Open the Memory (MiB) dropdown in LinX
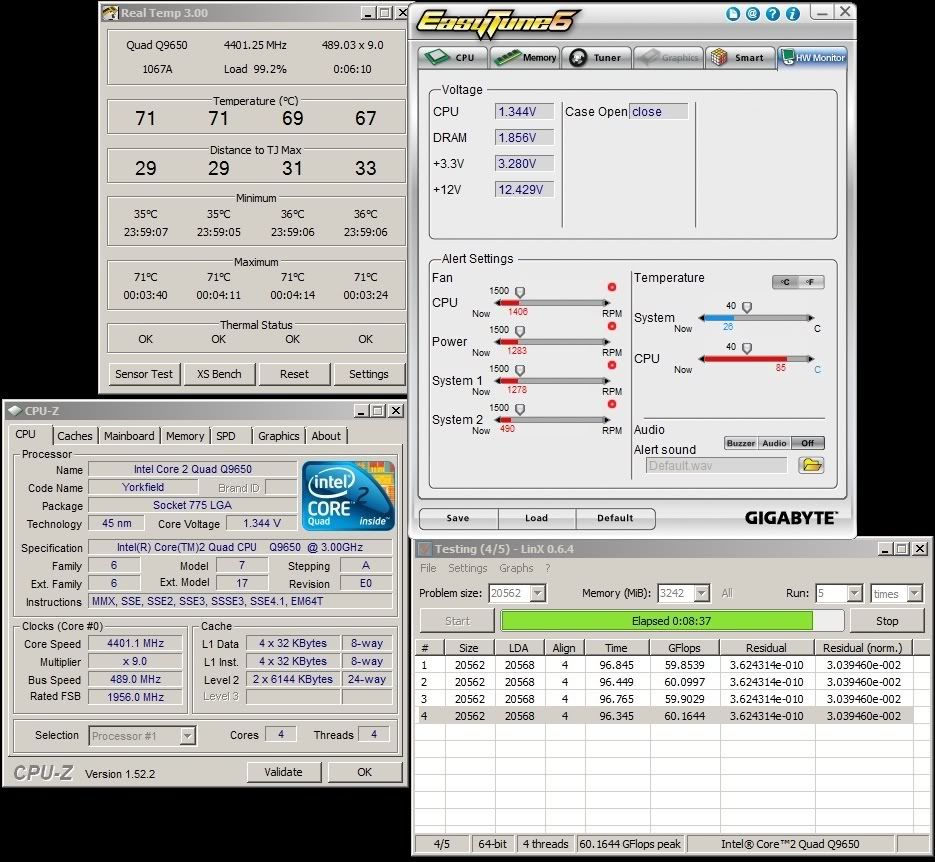This screenshot has height=862, width=935. point(702,593)
